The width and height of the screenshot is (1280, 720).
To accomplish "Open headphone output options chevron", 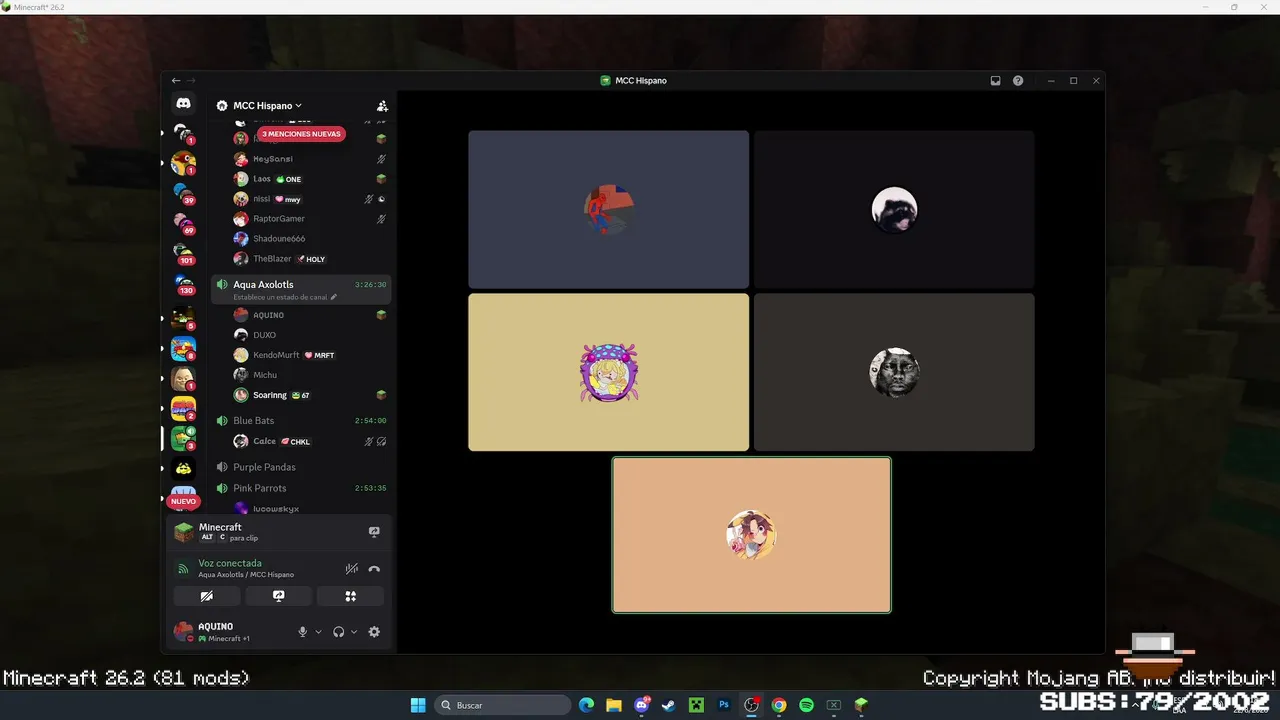I will pyautogui.click(x=354, y=632).
